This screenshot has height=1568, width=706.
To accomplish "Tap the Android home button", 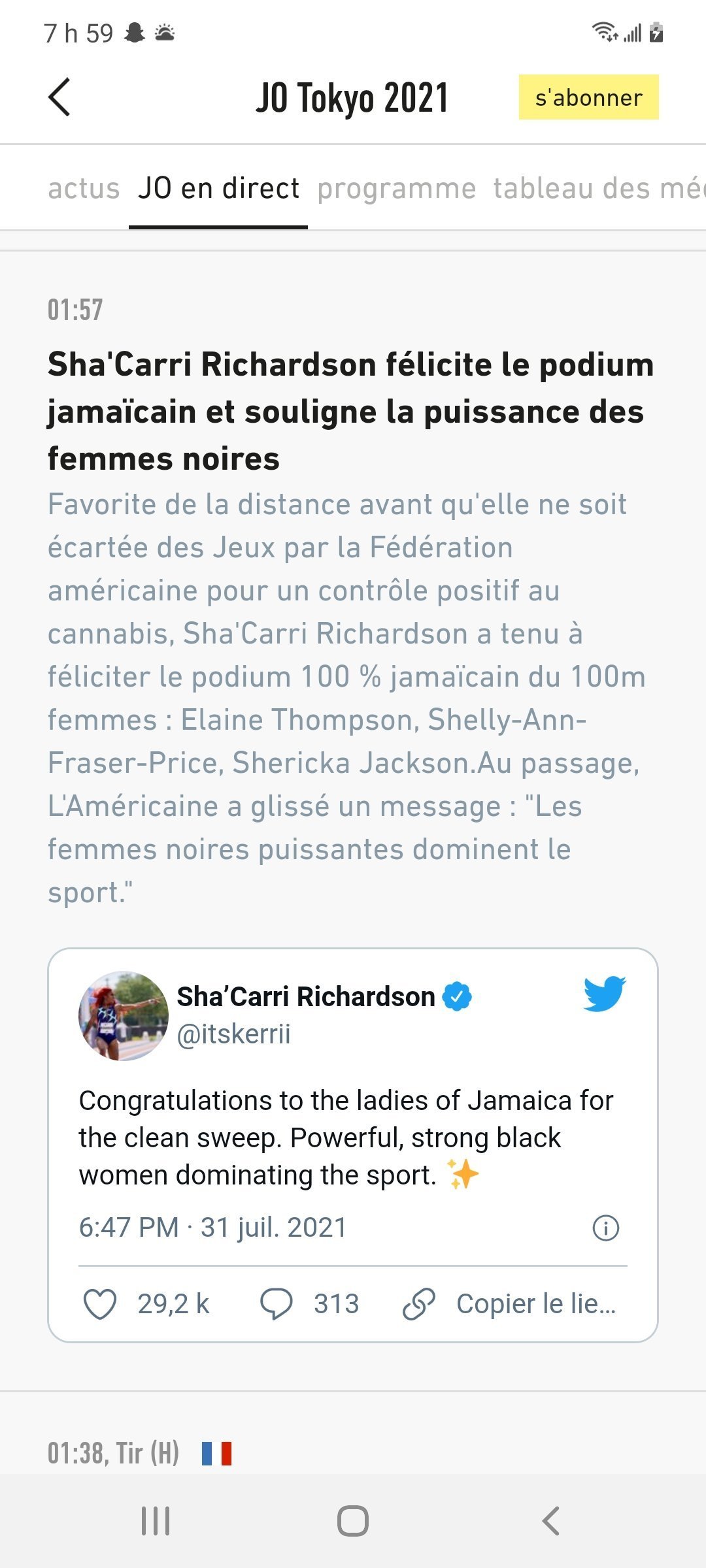I will (x=353, y=1521).
